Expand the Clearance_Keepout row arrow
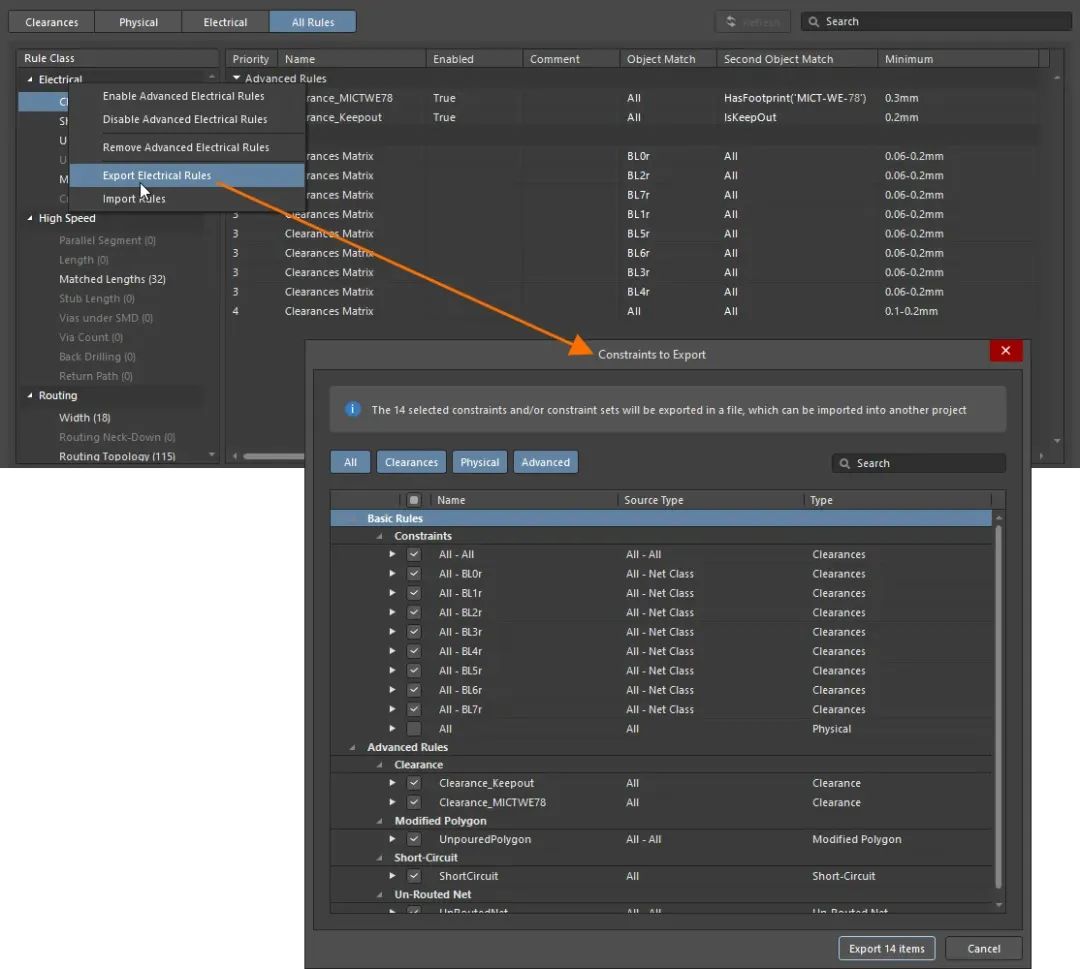Viewport: 1080px width, 969px height. coord(392,782)
